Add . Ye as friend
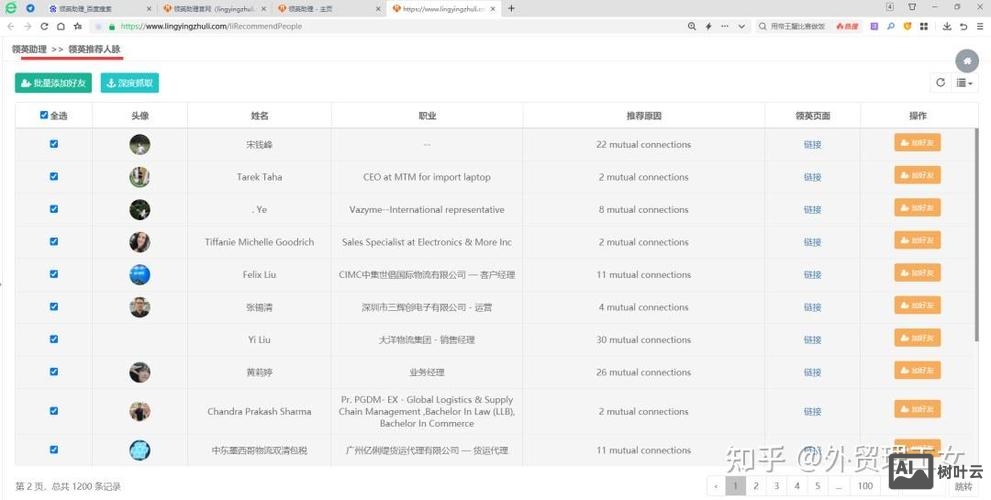This screenshot has height=500, width=991. coord(917,208)
